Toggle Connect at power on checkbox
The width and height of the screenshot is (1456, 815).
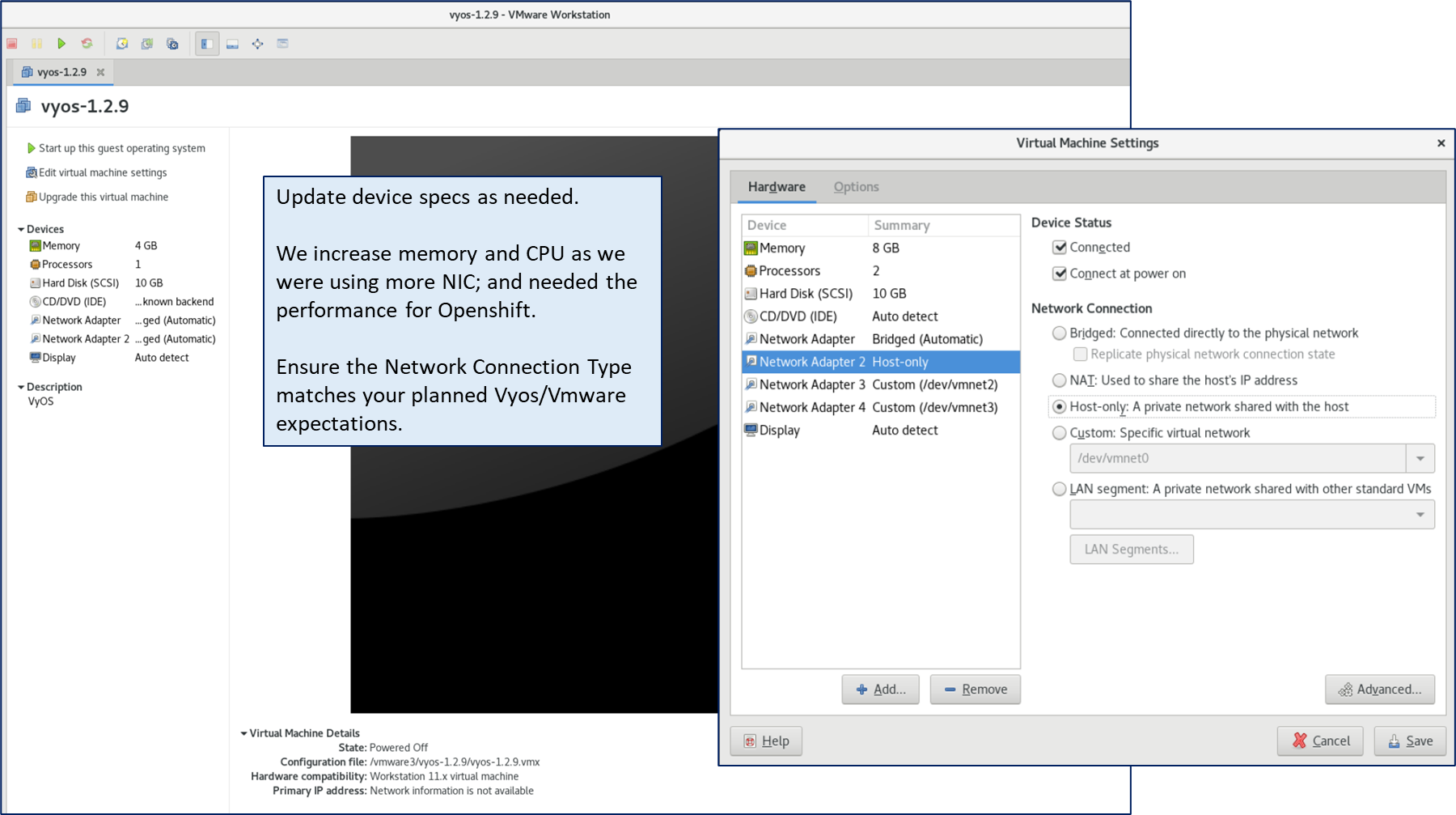1060,274
